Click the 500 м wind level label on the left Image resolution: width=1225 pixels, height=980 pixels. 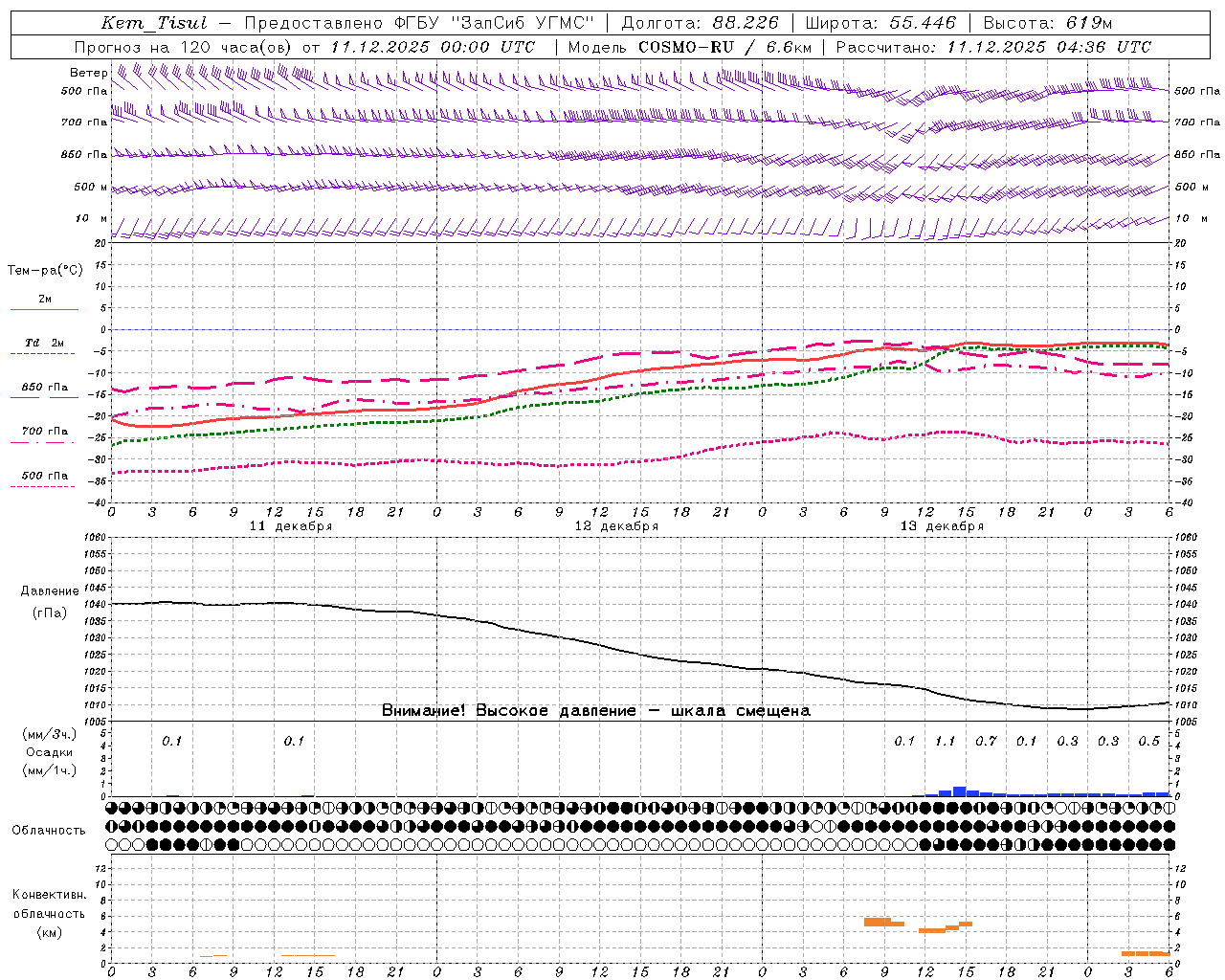click(91, 187)
